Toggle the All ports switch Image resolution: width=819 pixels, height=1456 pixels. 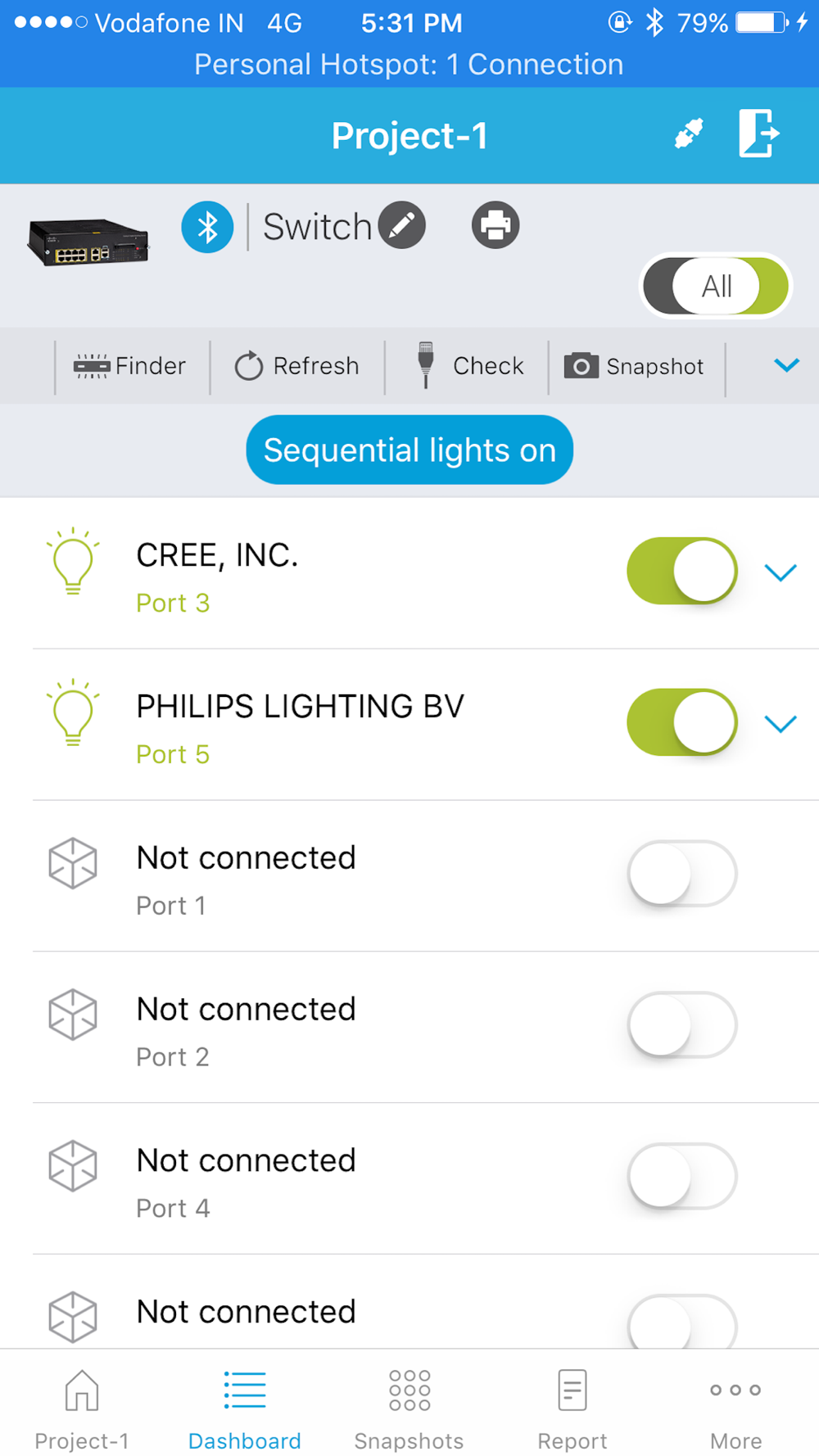click(715, 287)
